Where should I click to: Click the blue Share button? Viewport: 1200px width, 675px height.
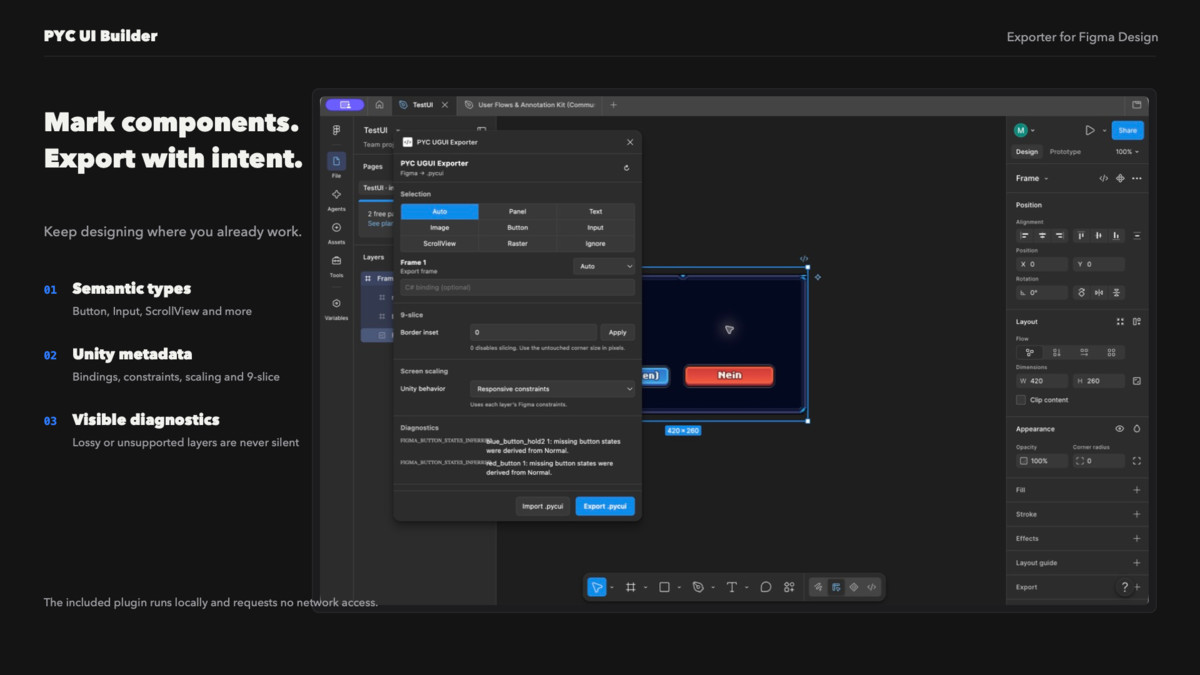pyautogui.click(x=1127, y=130)
